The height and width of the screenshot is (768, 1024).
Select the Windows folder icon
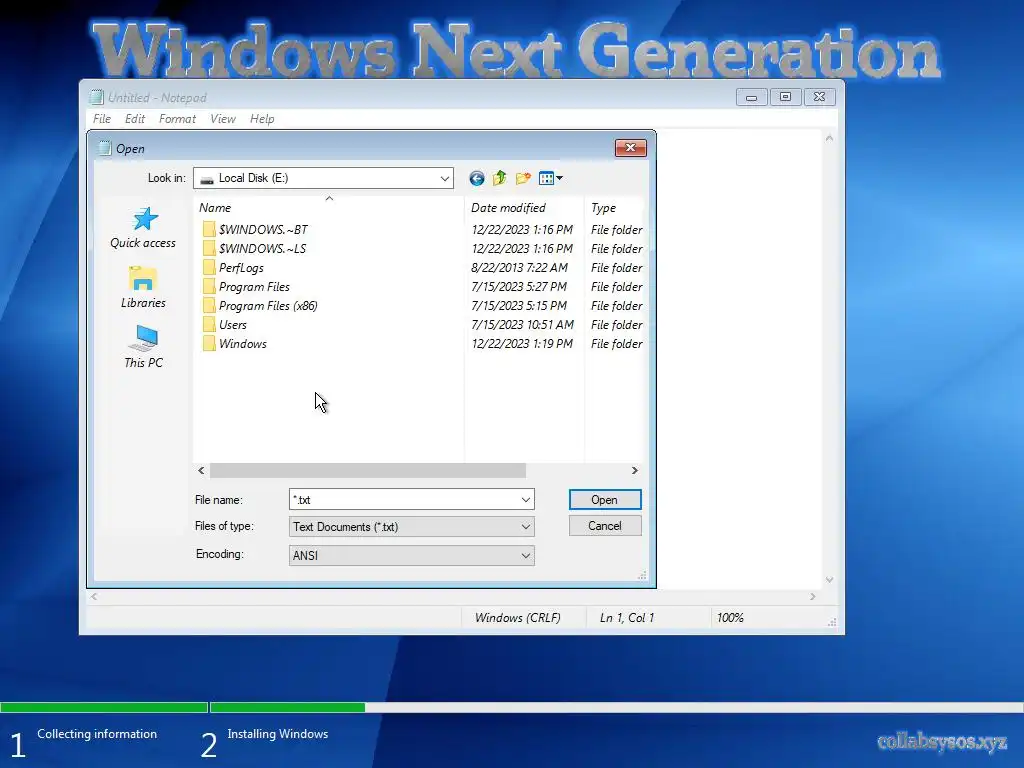209,343
